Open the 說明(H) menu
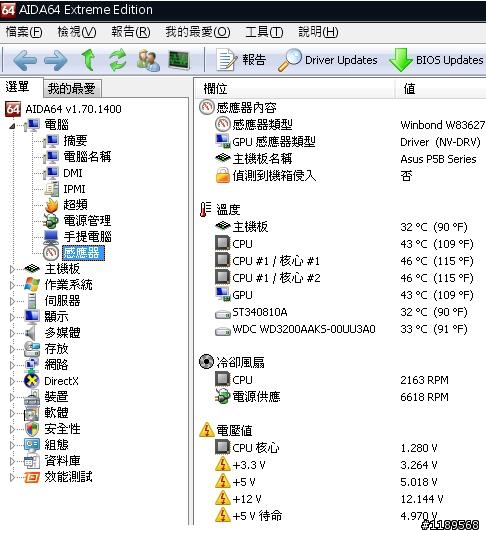Image resolution: width=486 pixels, height=533 pixels. pos(318,32)
